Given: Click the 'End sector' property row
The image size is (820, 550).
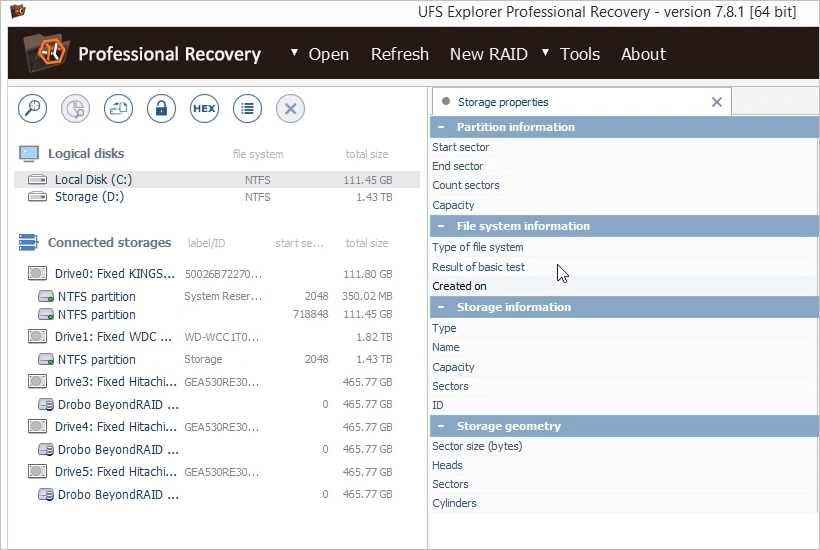Looking at the screenshot, I should [624, 166].
